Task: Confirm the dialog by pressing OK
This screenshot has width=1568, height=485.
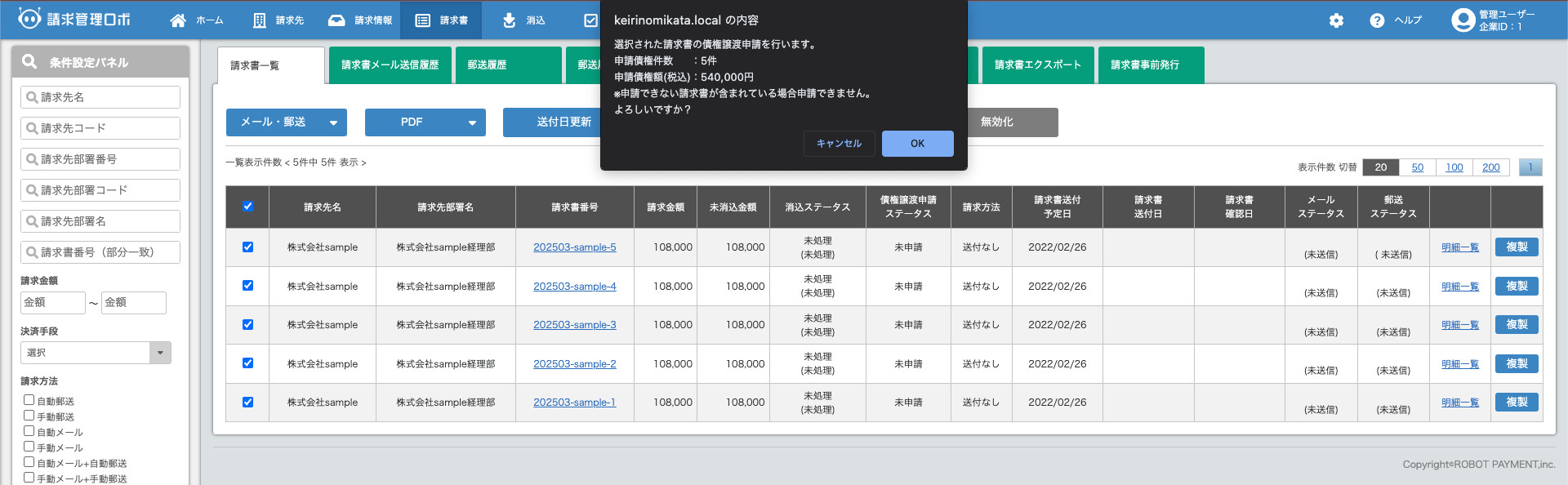Action: click(x=917, y=144)
